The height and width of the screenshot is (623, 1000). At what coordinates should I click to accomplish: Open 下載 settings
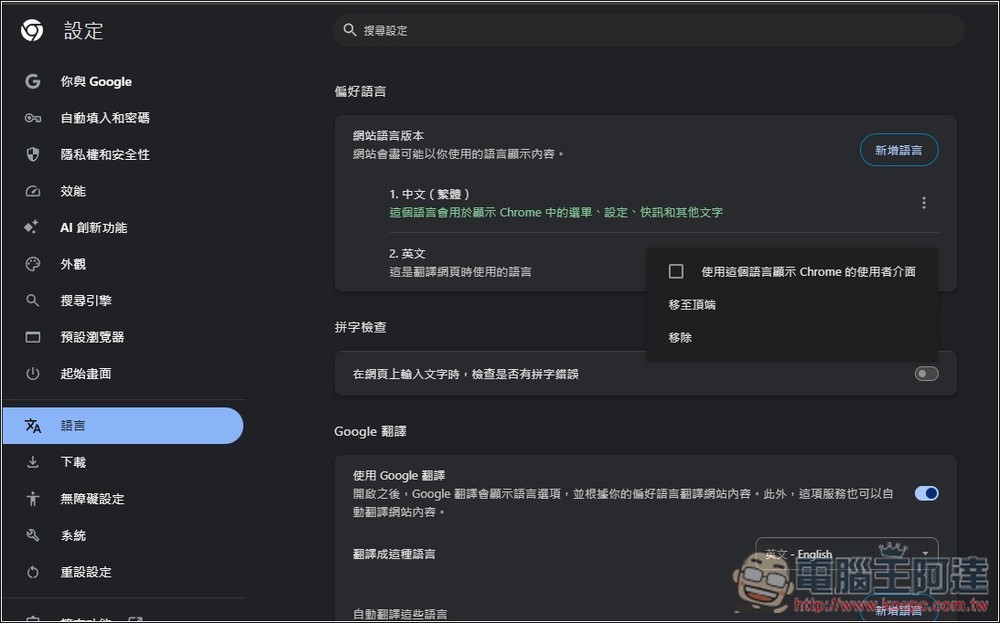pyautogui.click(x=73, y=462)
